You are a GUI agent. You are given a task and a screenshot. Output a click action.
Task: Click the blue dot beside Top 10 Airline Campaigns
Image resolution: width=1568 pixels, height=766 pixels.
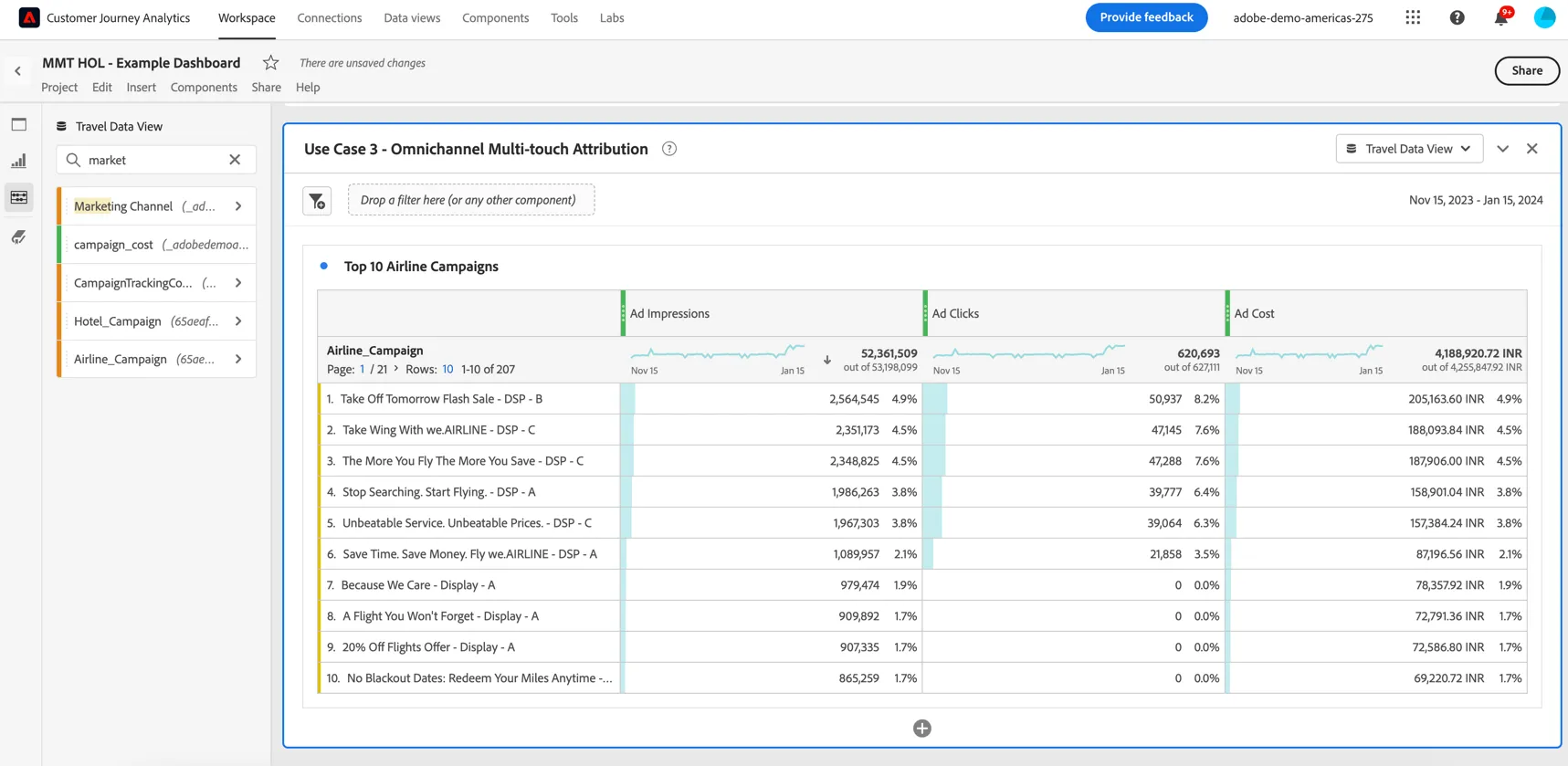click(x=323, y=266)
